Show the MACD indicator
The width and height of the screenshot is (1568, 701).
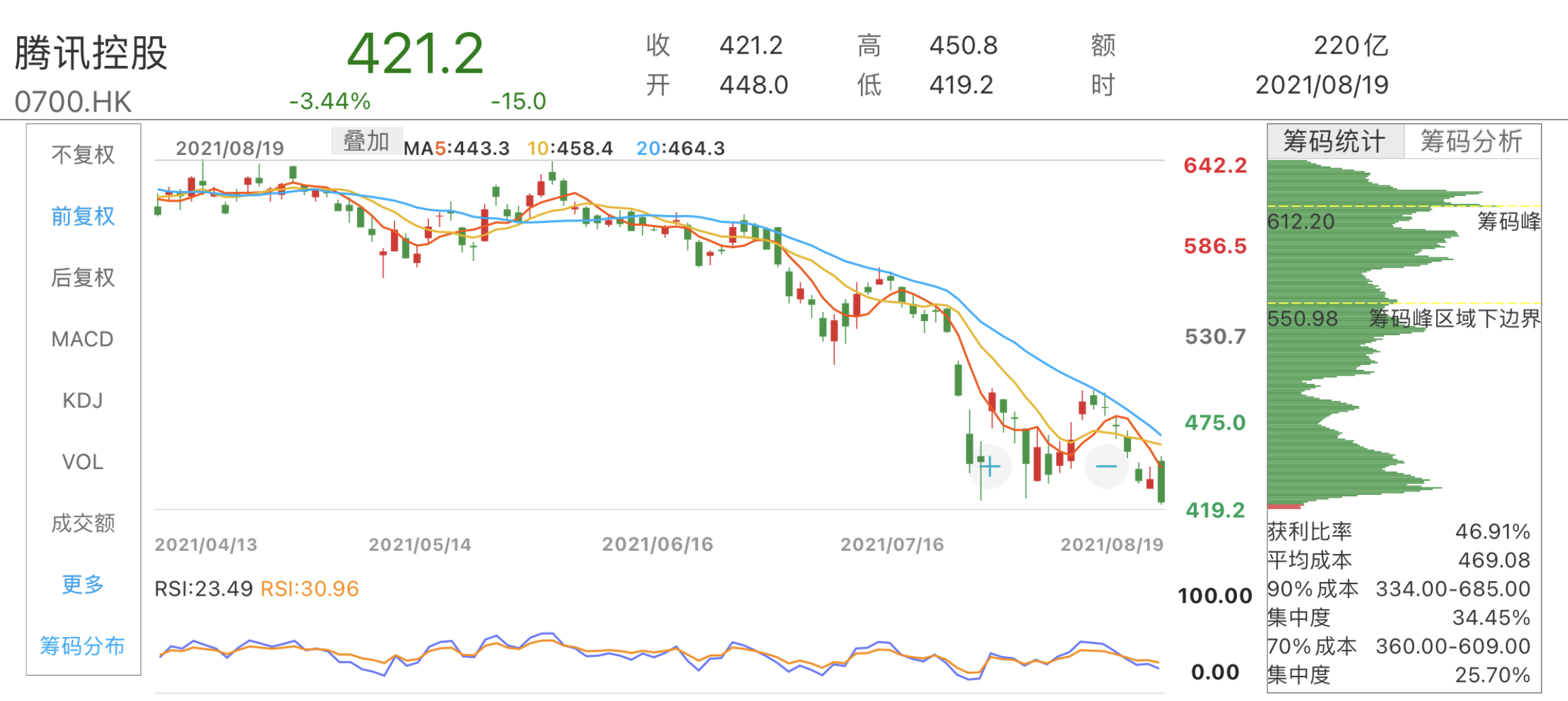pos(83,339)
